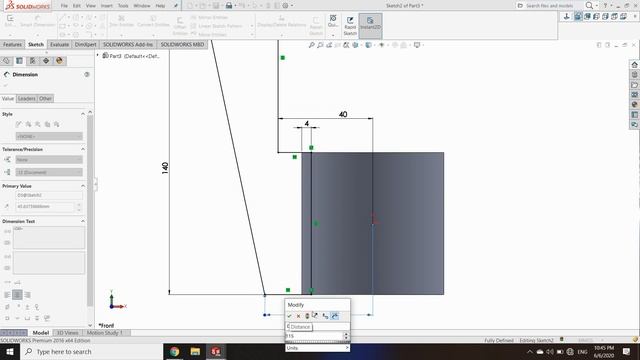640x360 pixels.
Task: Open the Style <NONE> dropdown
Action: 49,136
